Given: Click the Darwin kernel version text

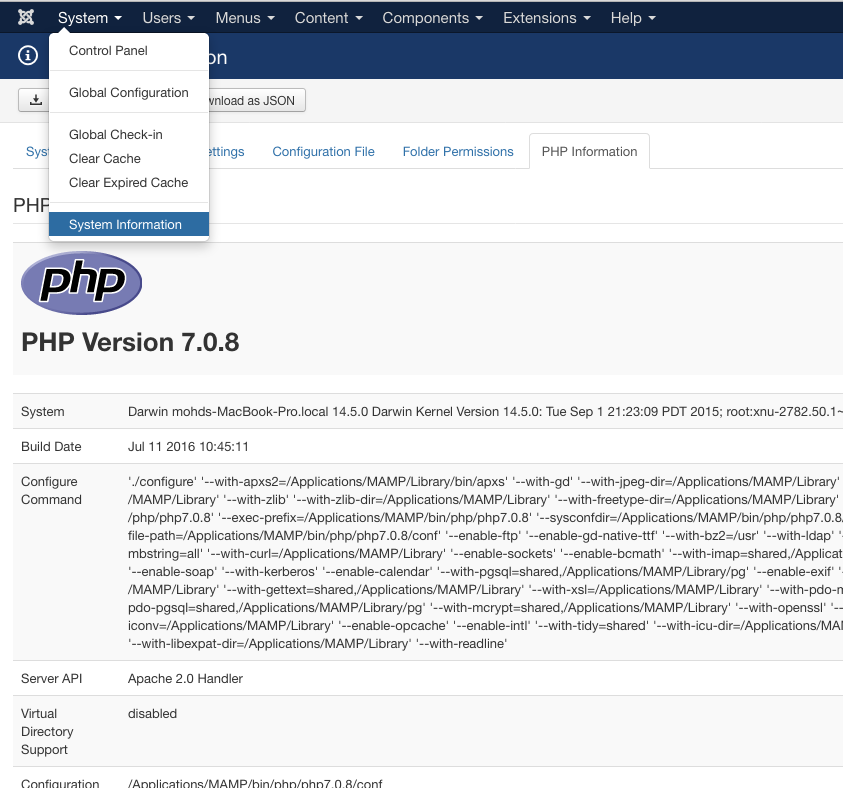Looking at the screenshot, I should 485,412.
